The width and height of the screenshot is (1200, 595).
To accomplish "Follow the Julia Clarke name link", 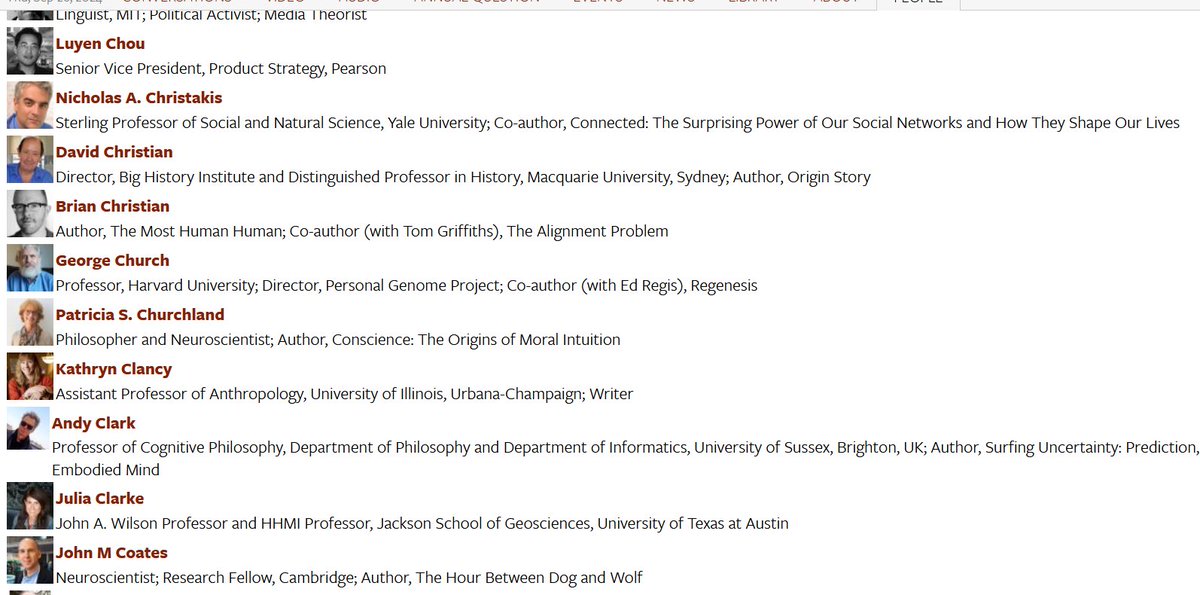I will 100,498.
